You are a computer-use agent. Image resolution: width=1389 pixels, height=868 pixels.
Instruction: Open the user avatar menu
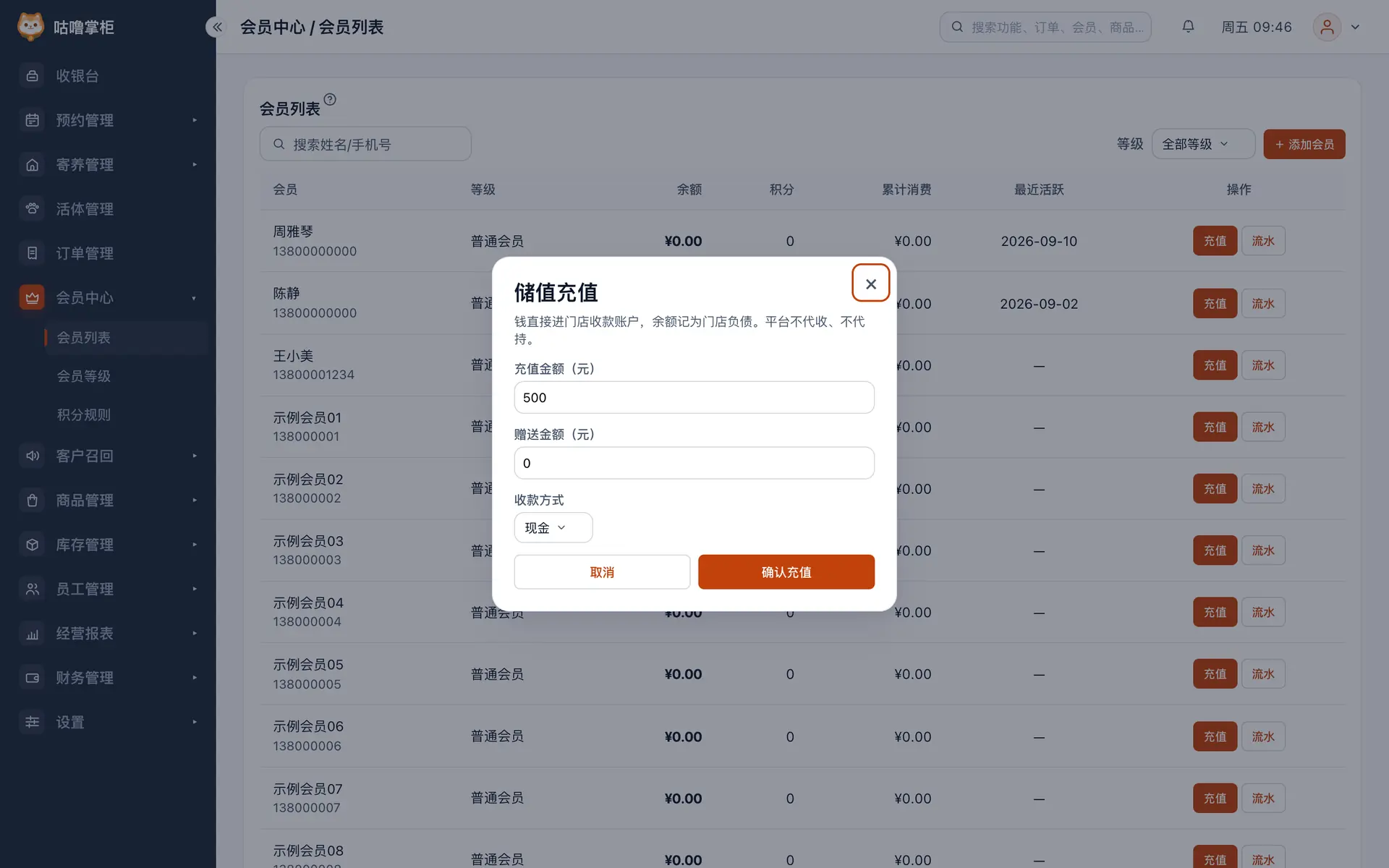coord(1327,27)
